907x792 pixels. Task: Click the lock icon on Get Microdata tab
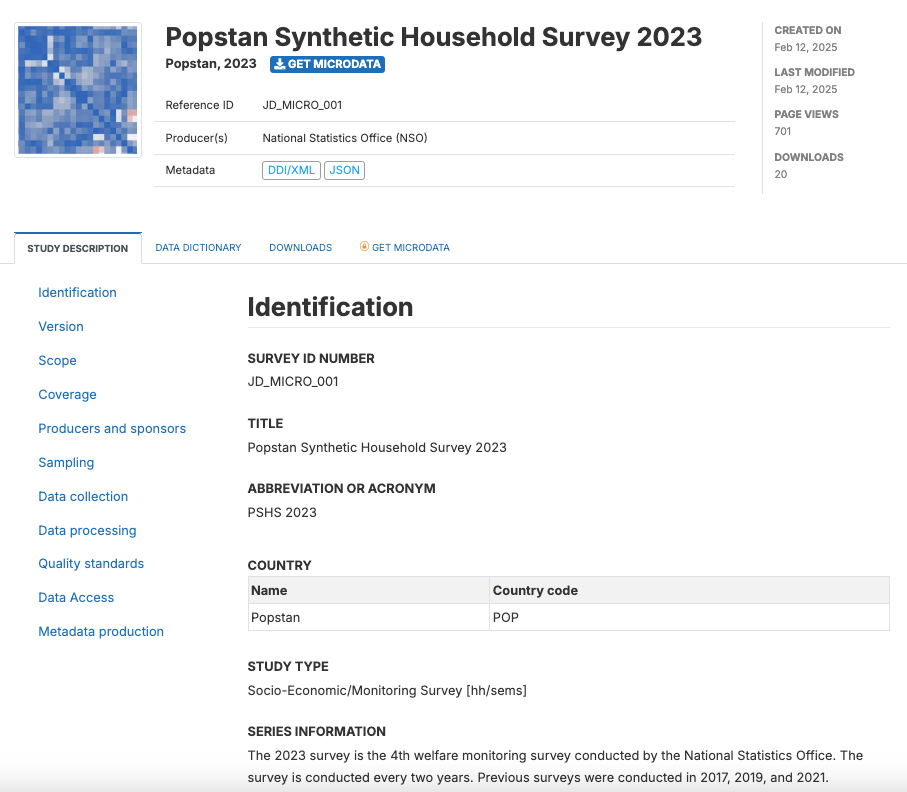pos(364,247)
